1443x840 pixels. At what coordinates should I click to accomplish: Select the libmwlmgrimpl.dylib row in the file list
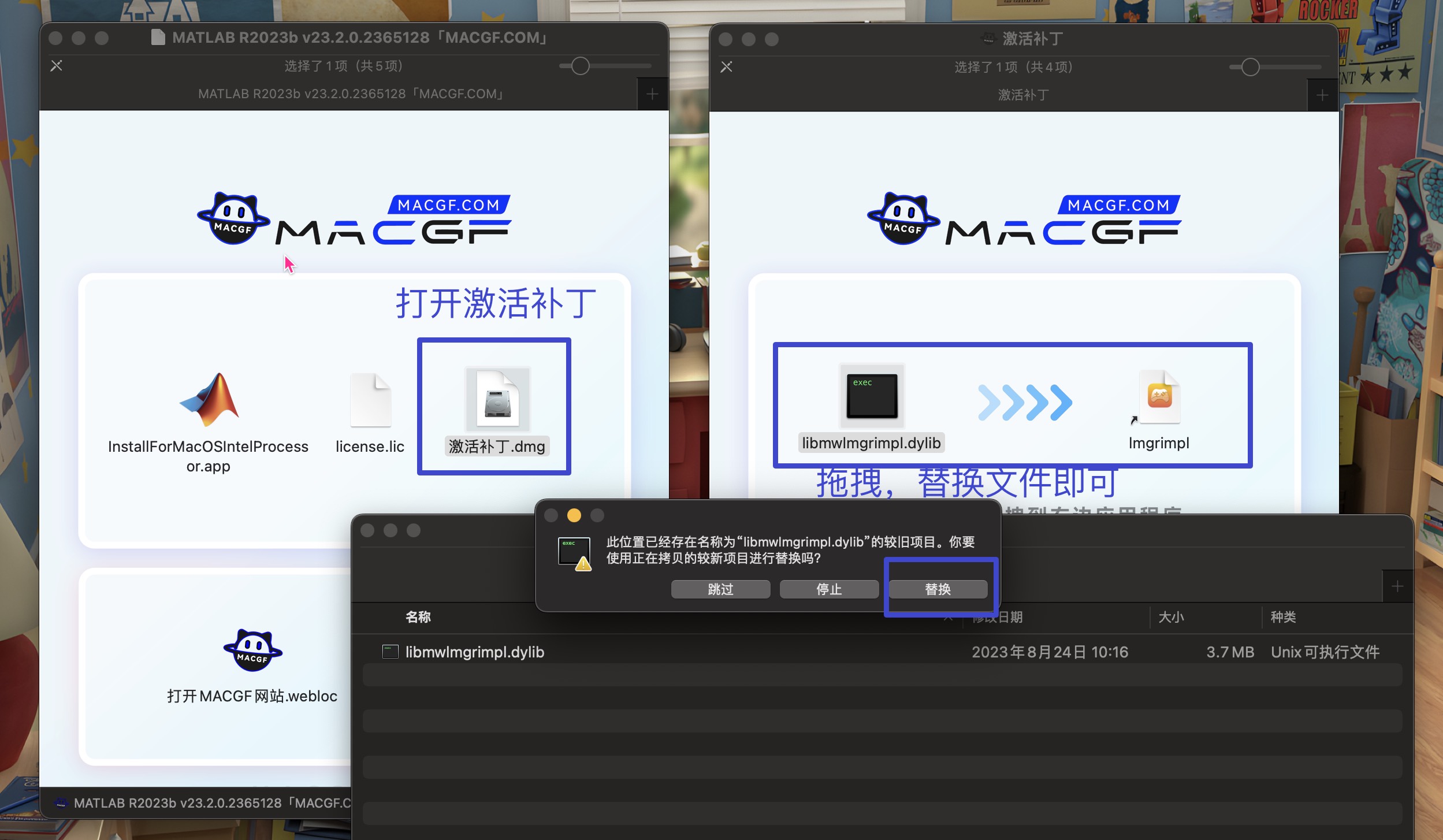pyautogui.click(x=474, y=652)
